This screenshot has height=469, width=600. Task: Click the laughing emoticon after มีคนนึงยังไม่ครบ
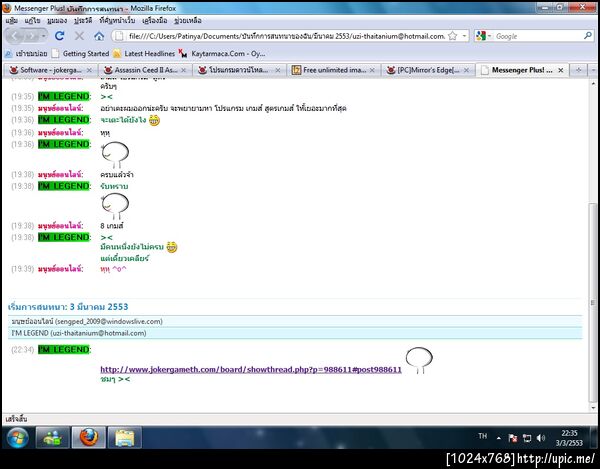click(172, 247)
